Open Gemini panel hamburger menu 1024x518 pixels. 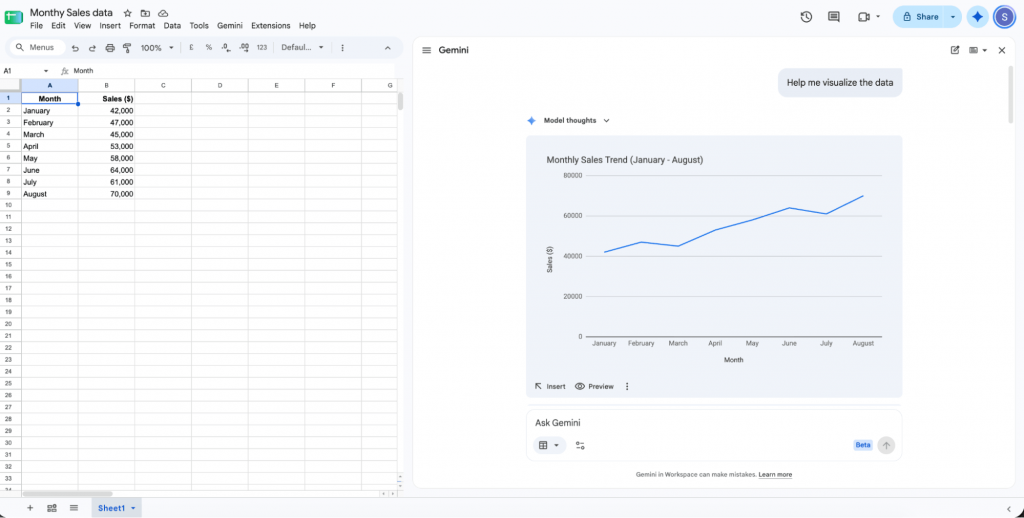(426, 50)
